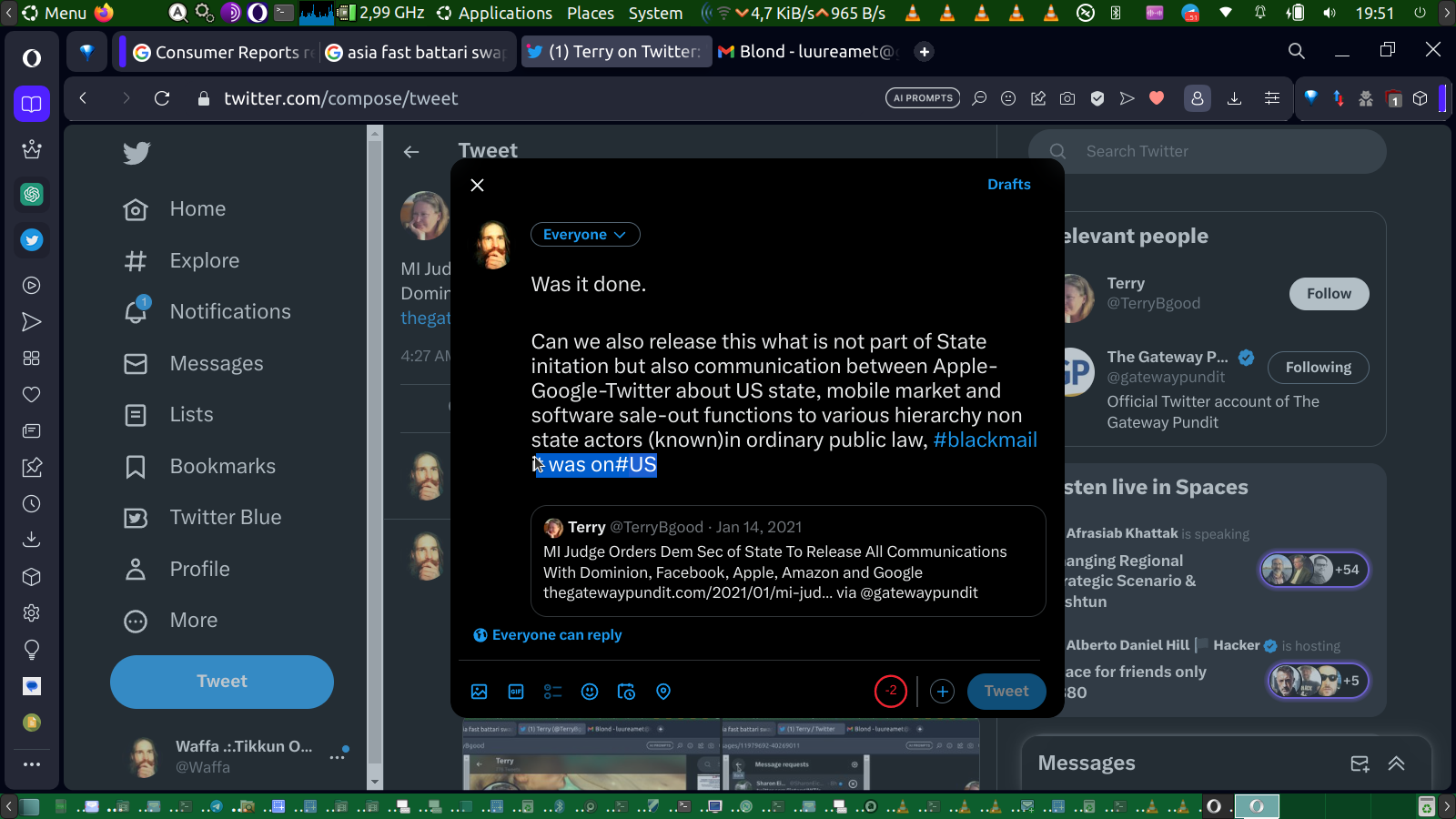
Task: Open Explore in Twitter navigation
Action: [182, 261]
